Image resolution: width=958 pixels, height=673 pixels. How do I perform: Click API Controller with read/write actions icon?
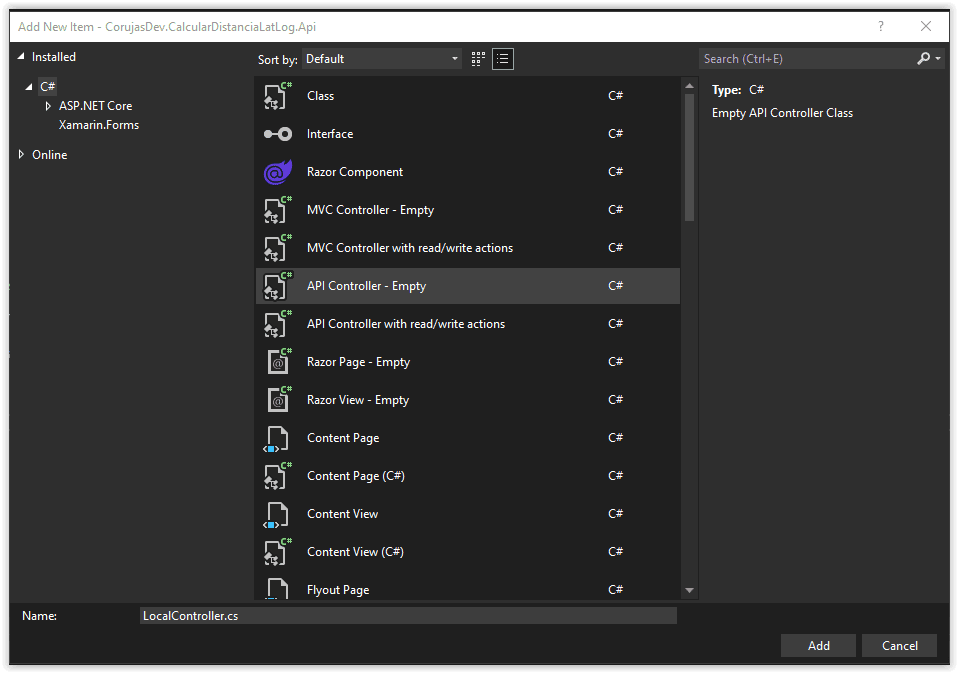coord(277,324)
